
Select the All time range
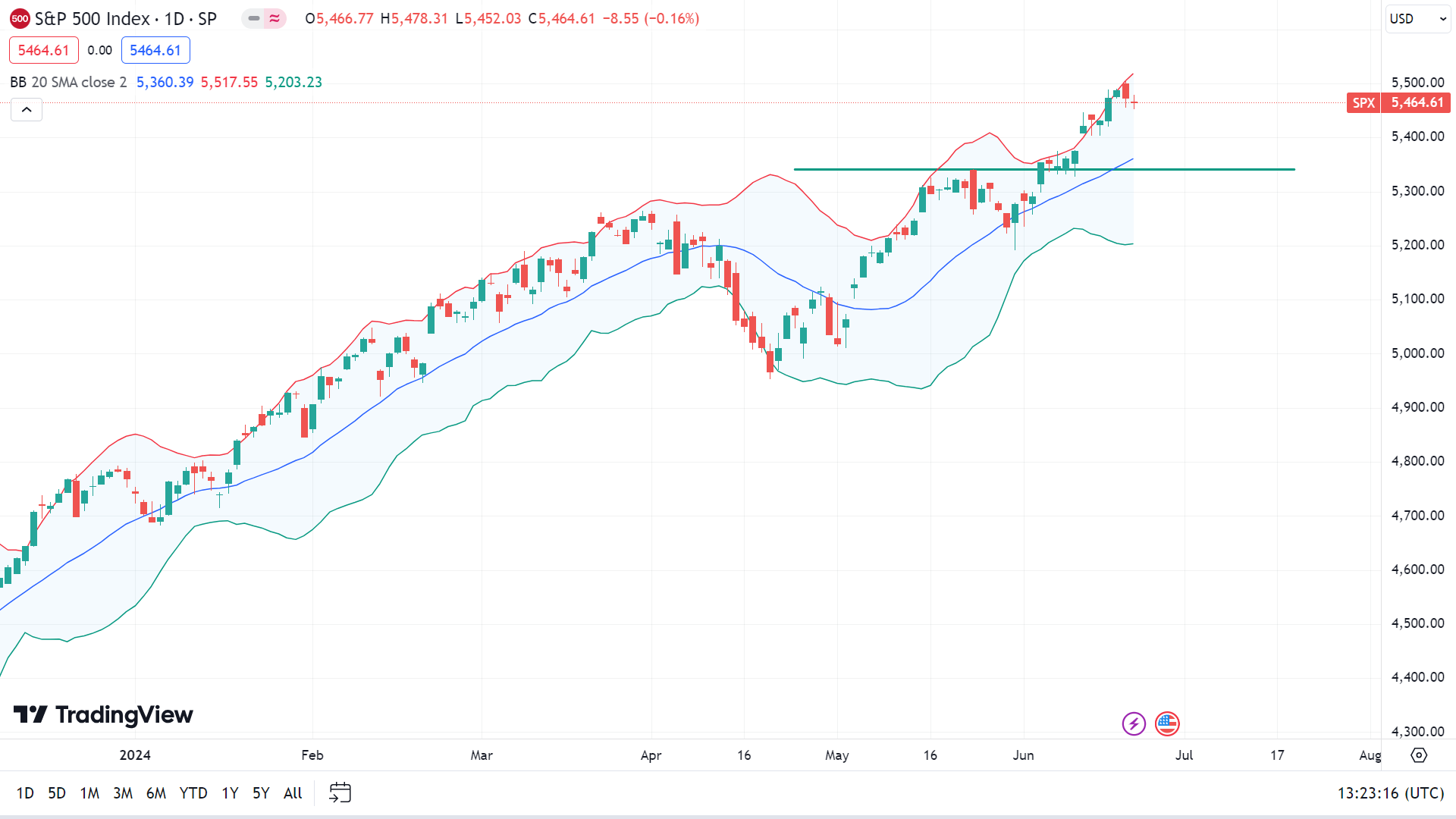(x=293, y=793)
